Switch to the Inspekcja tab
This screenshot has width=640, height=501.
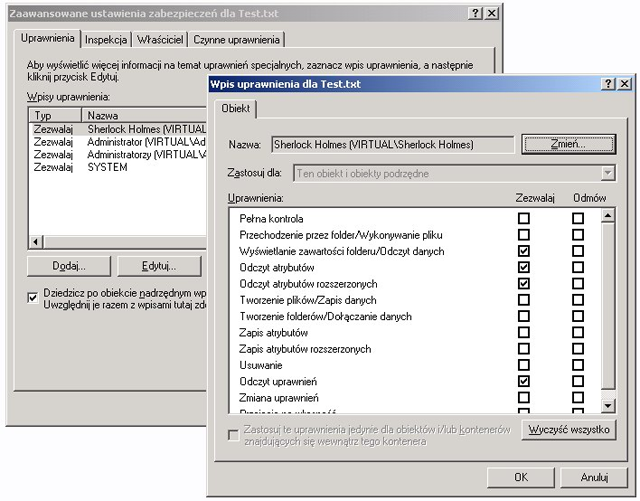click(x=105, y=39)
